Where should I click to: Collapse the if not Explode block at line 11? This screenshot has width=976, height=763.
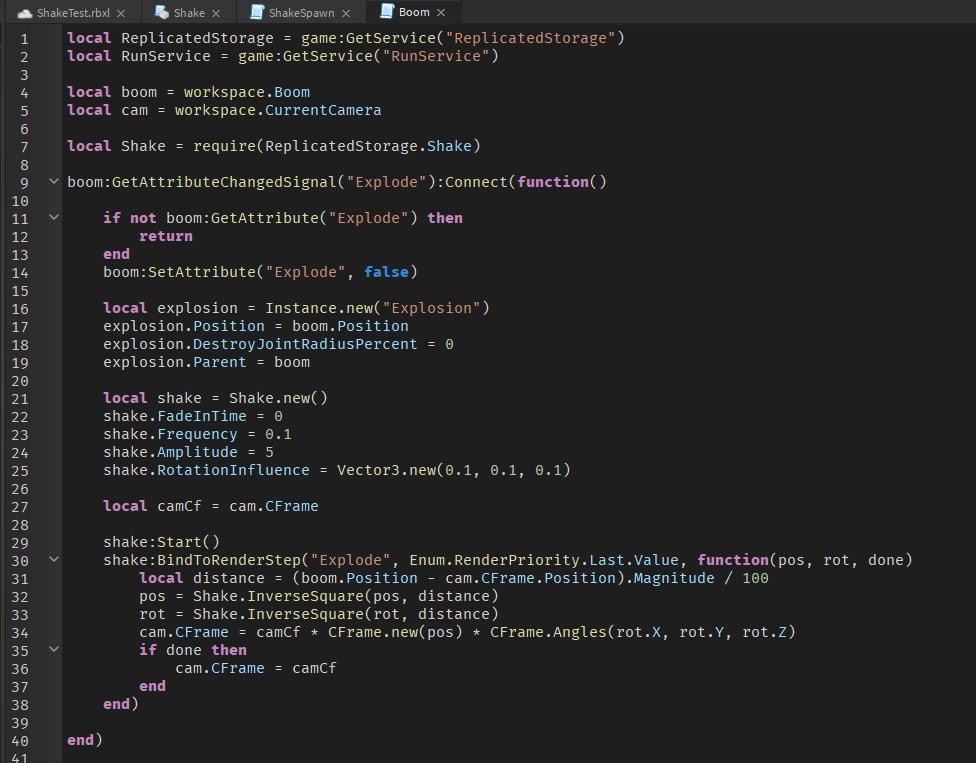[x=53, y=217]
